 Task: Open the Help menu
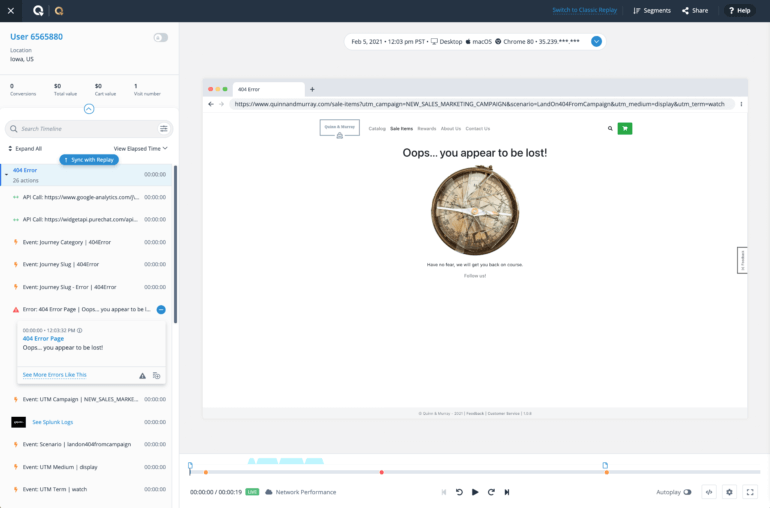click(x=739, y=10)
